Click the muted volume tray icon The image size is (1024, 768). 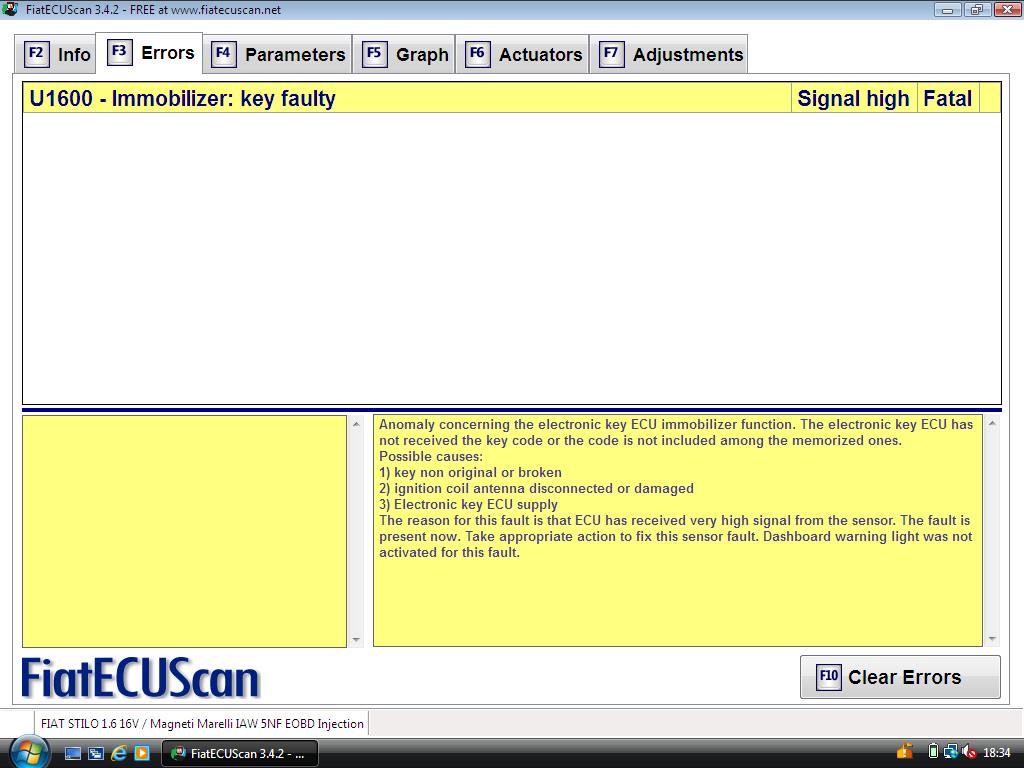pos(969,752)
